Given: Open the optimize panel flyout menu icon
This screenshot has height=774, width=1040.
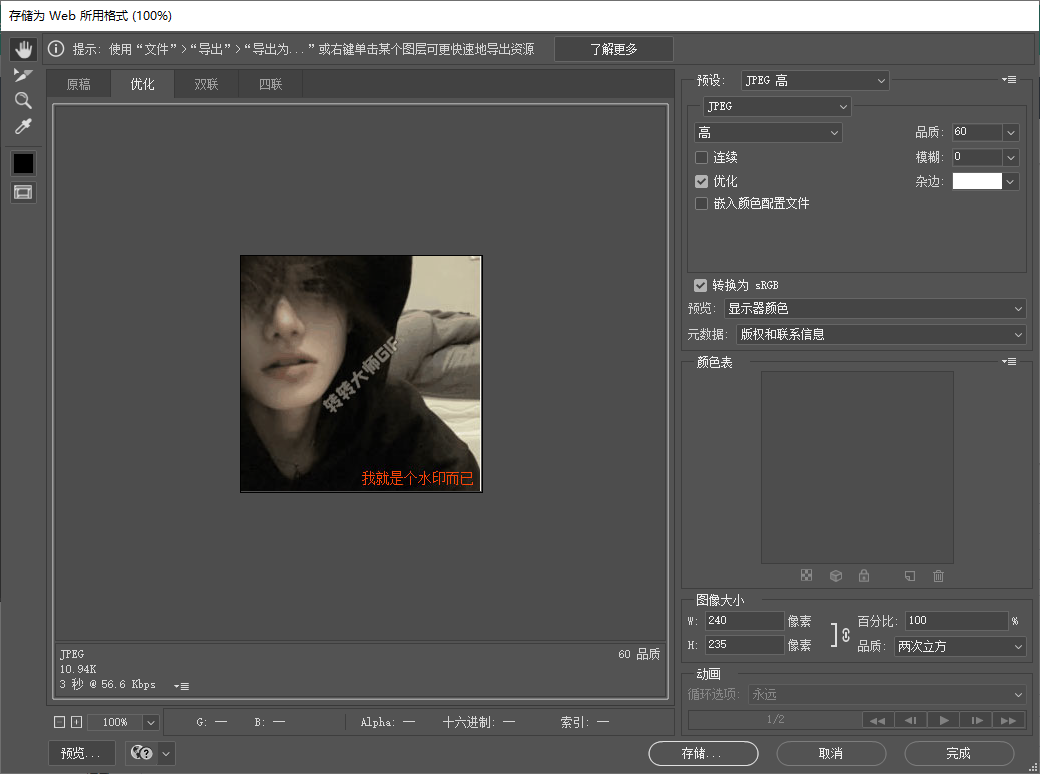Looking at the screenshot, I should click(x=1009, y=80).
